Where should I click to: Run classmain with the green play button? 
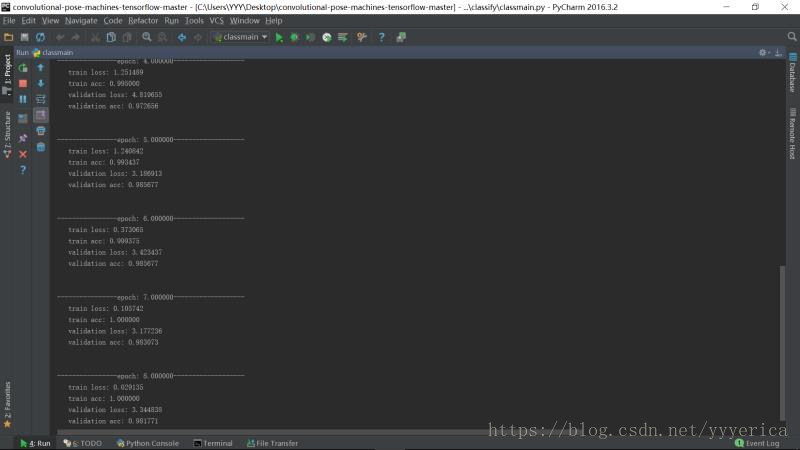[x=279, y=37]
